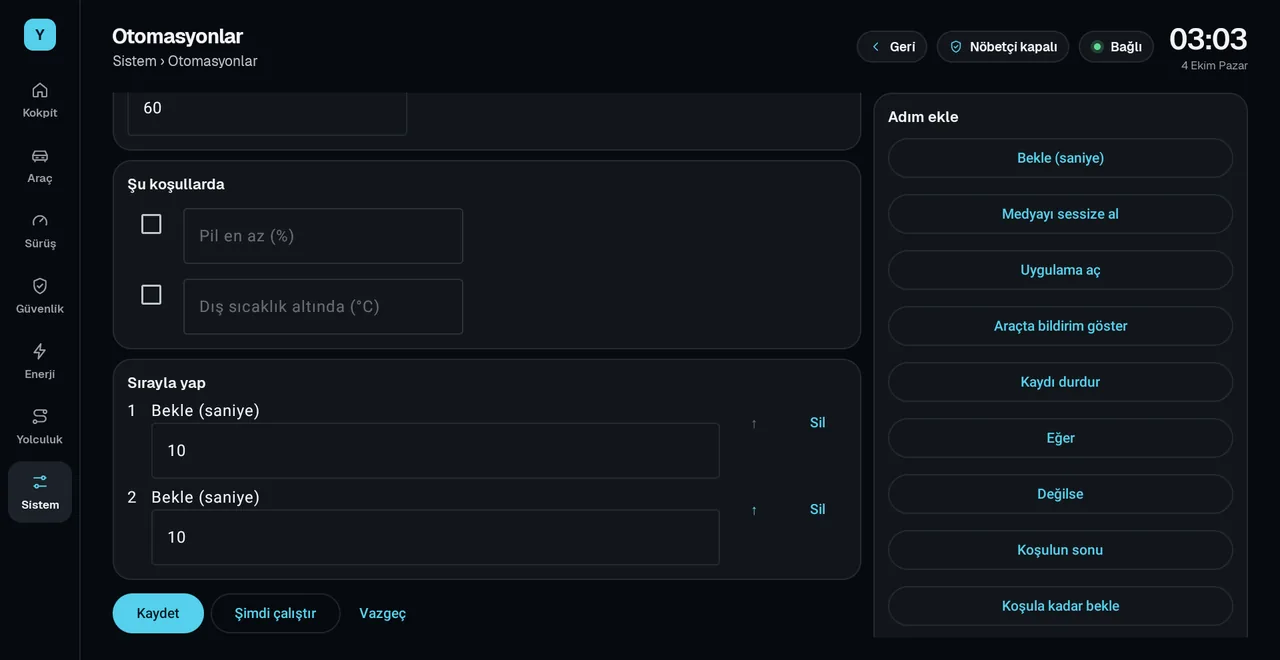Click the Geri back button
Viewport: 1280px width, 660px height.
coord(892,47)
